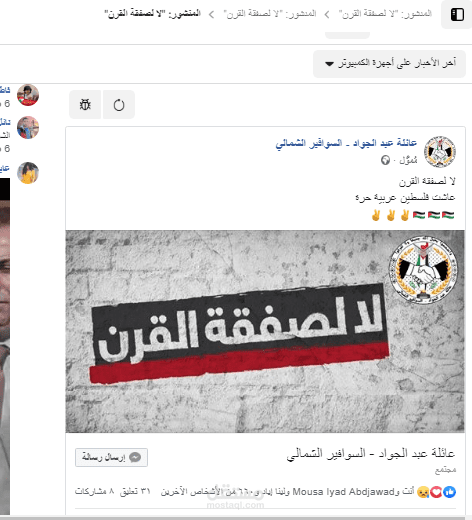The image size is (472, 520).
Task: Click the red heart Love reaction icon
Action: [x=436, y=492]
